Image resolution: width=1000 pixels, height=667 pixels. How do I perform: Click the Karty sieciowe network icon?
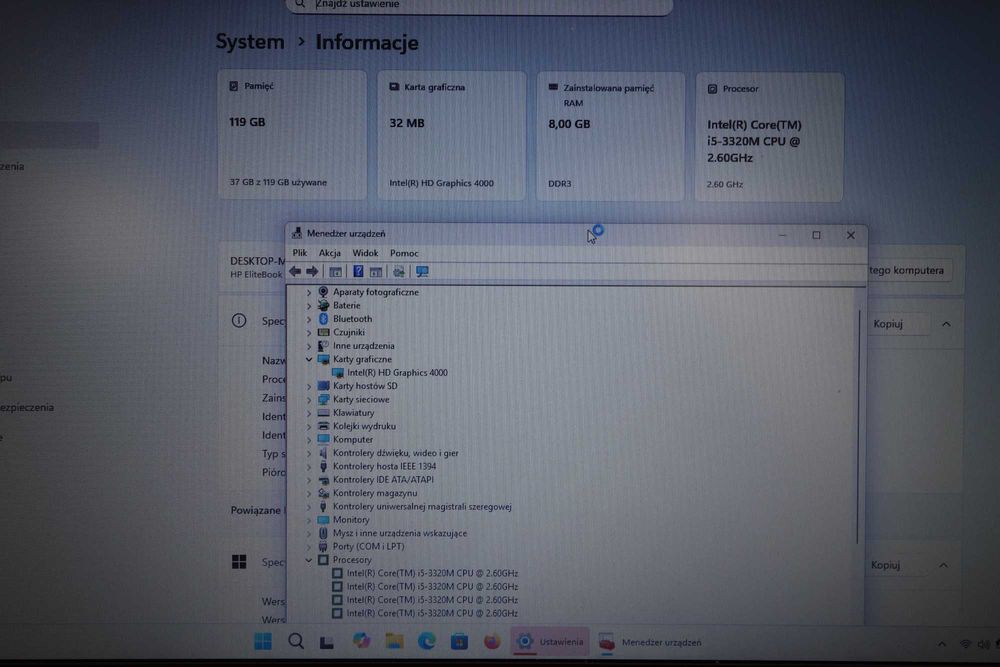click(323, 399)
